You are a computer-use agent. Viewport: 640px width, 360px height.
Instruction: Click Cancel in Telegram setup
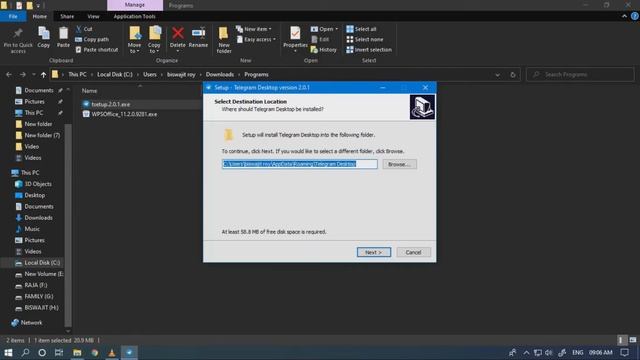click(x=413, y=252)
